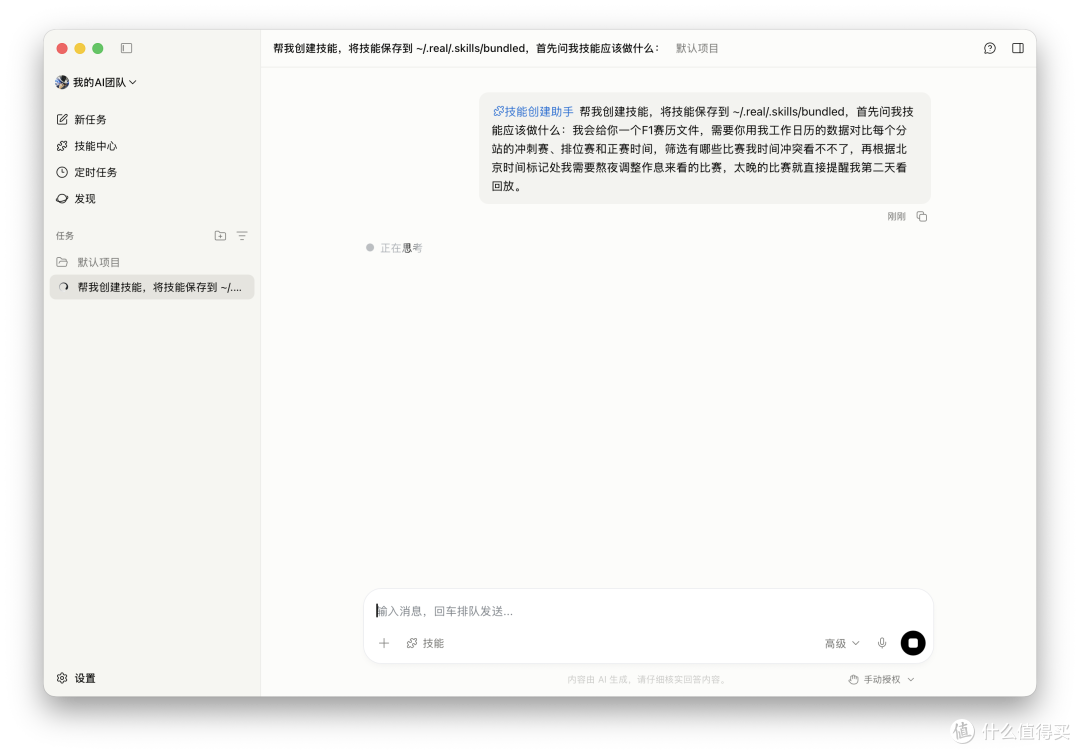Click the team avatar icon
The width and height of the screenshot is (1080, 754).
[x=62, y=82]
